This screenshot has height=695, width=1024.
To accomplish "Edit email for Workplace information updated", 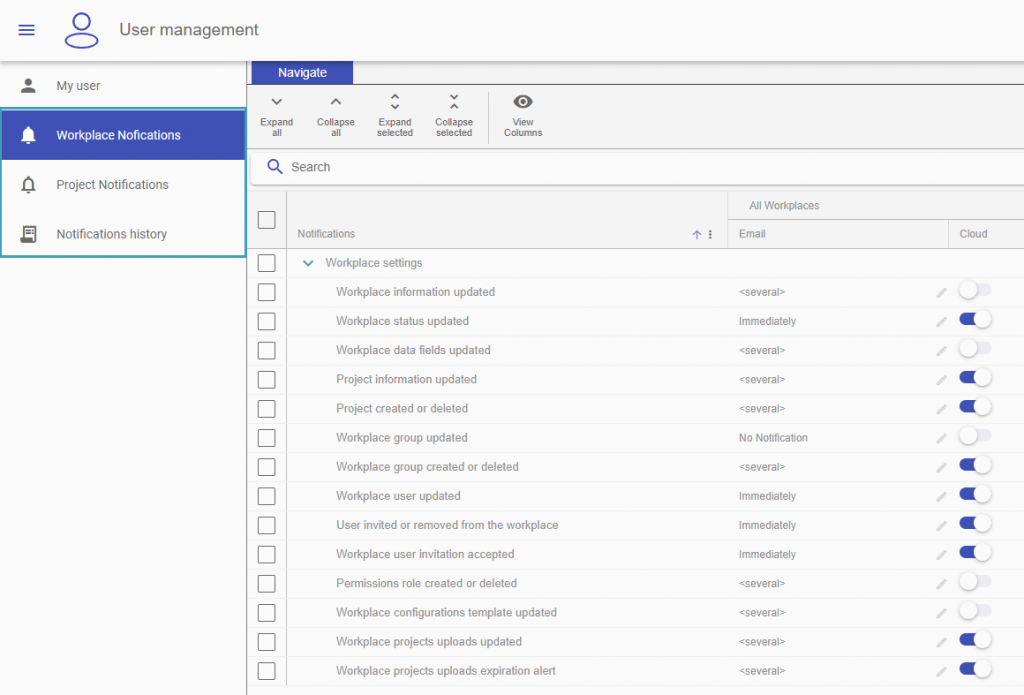I will (941, 293).
